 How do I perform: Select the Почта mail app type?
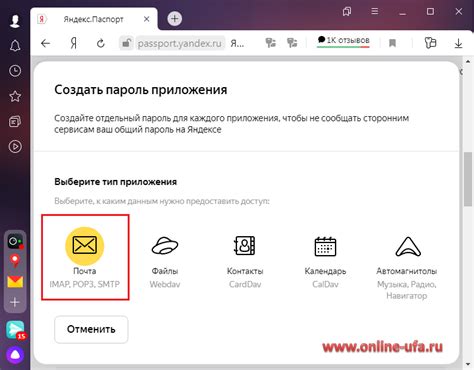coord(85,257)
